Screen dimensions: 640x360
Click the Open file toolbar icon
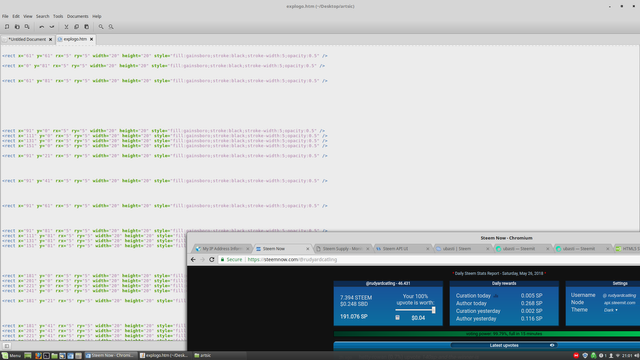[17, 27]
